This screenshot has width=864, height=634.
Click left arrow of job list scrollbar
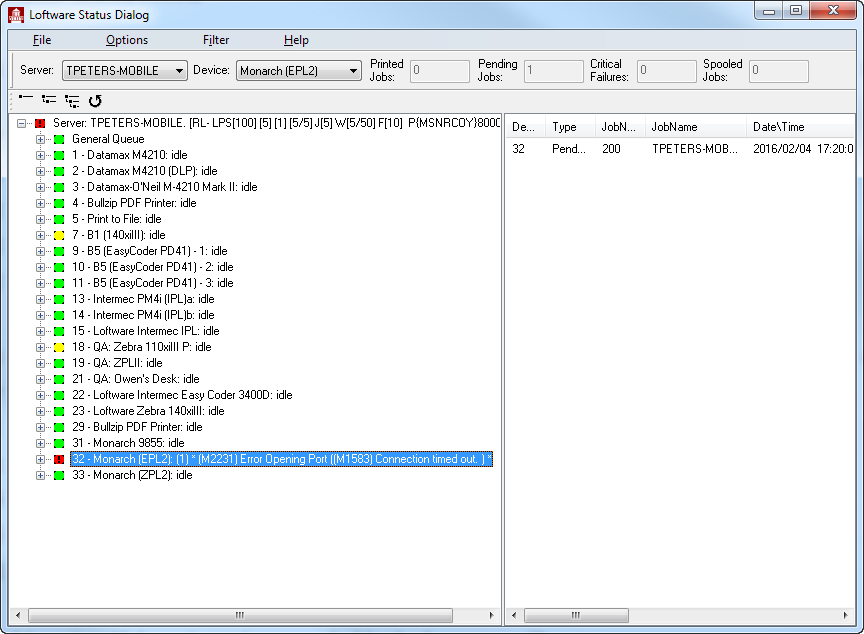click(514, 615)
